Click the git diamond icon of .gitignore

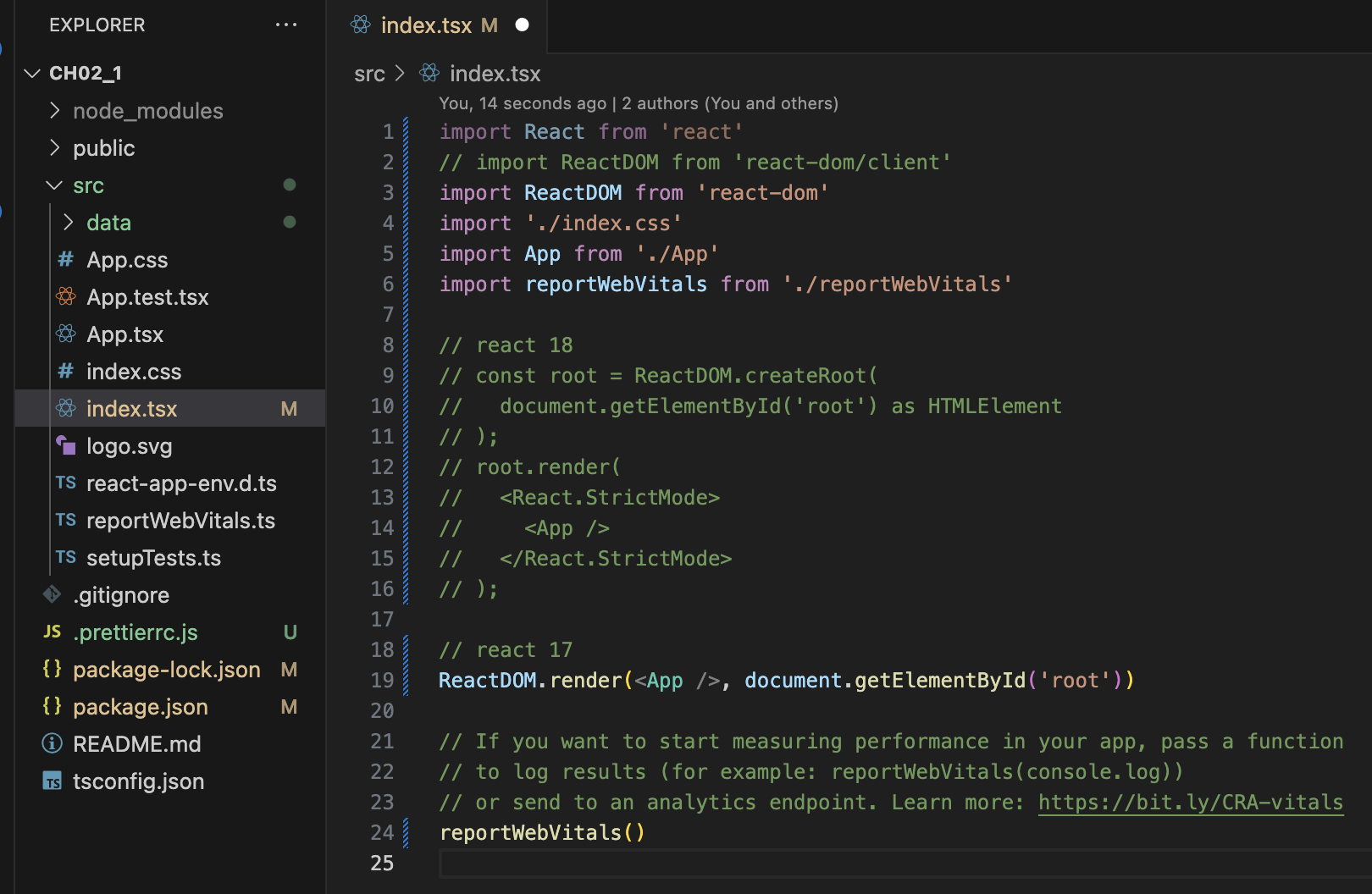(52, 594)
